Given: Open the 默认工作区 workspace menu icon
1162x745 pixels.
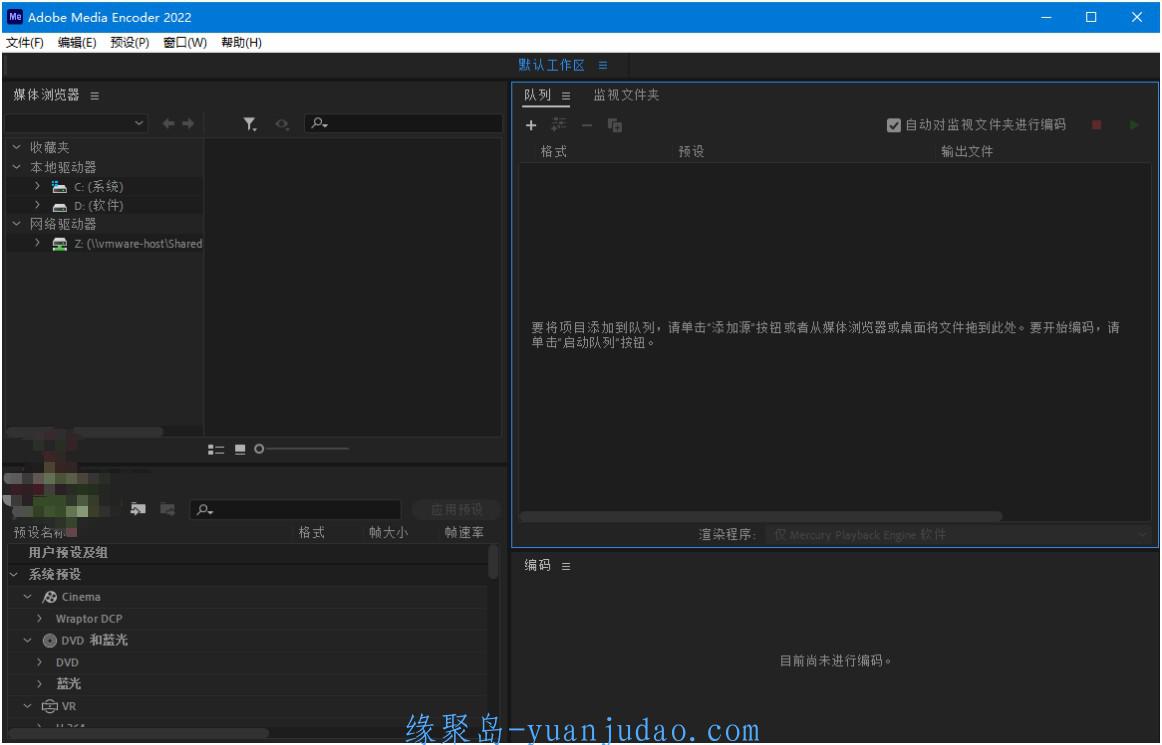Looking at the screenshot, I should pyautogui.click(x=602, y=65).
